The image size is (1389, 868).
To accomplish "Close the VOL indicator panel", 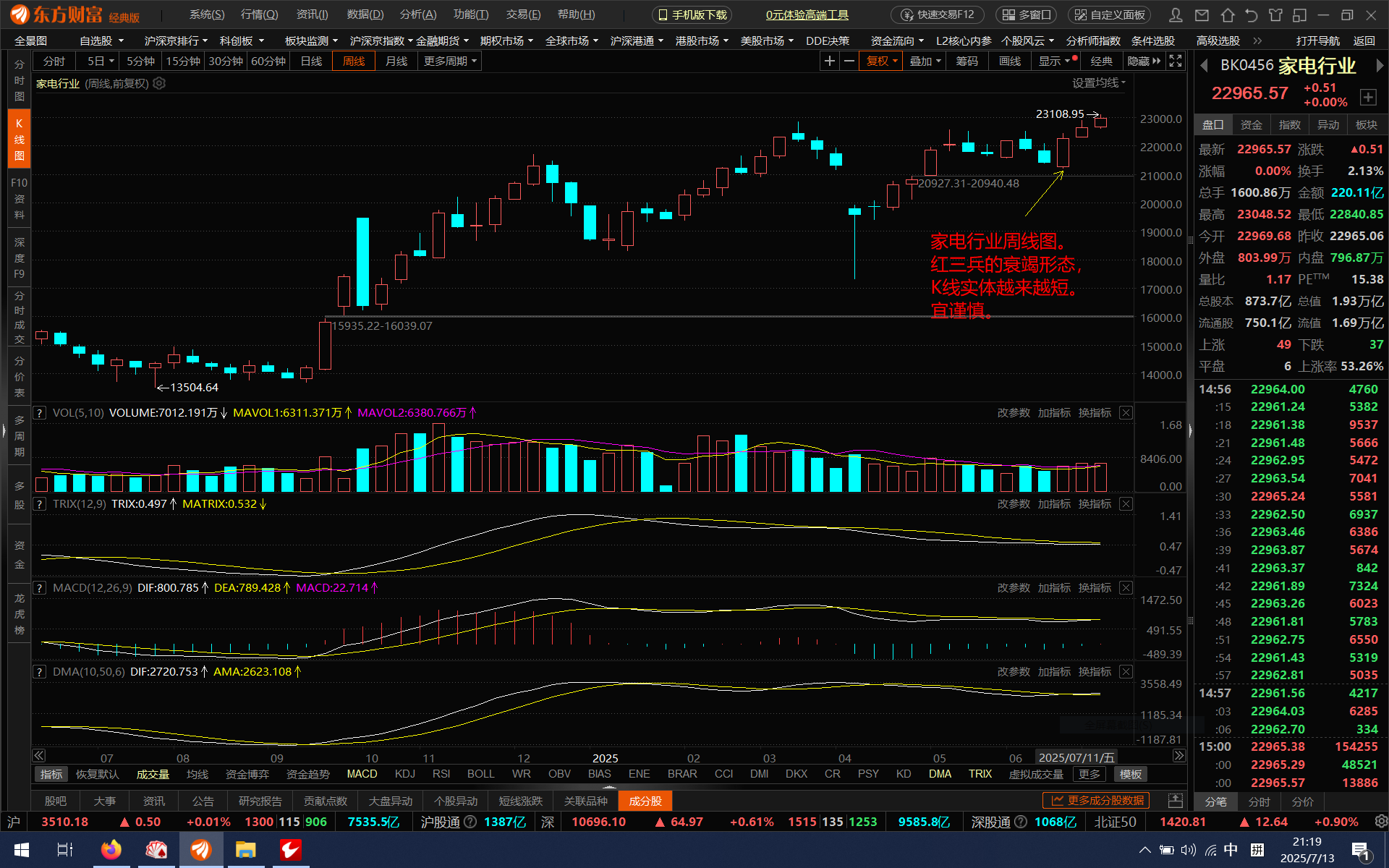I will 1126,413.
